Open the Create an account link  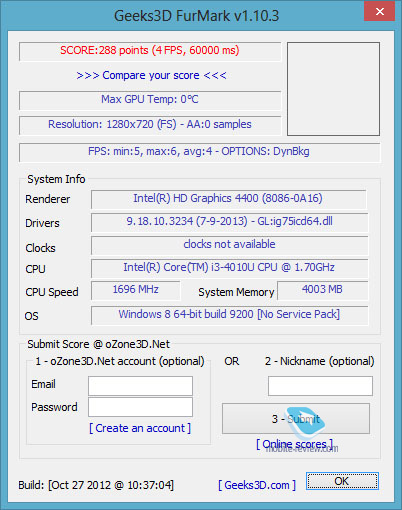140,428
